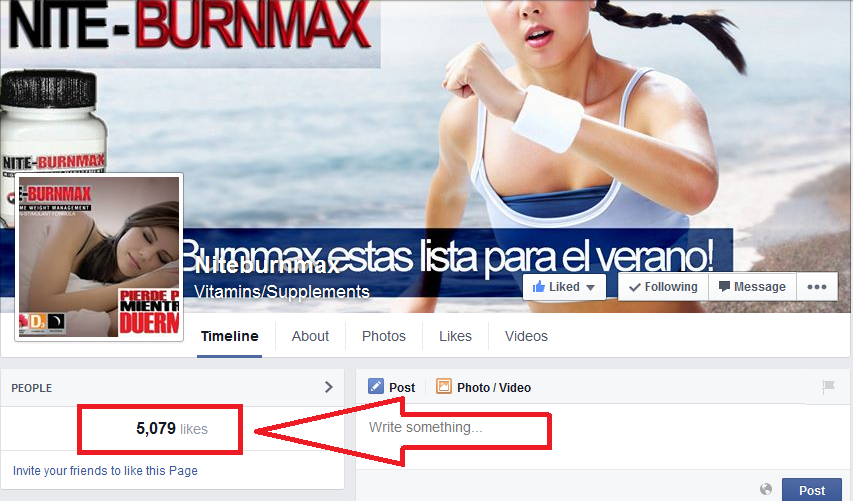The width and height of the screenshot is (853, 501).
Task: Switch to the Timeline tab
Action: pos(230,336)
